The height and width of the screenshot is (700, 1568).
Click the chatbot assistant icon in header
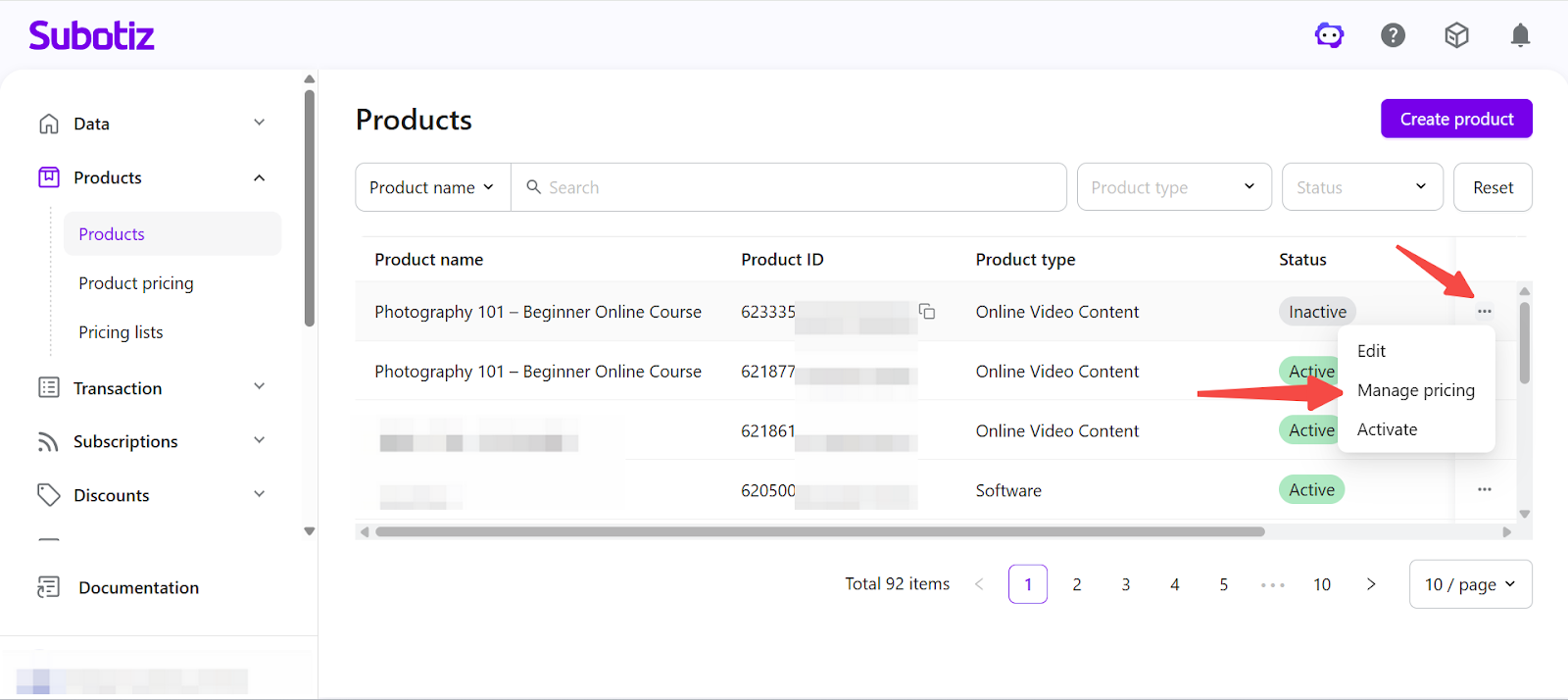coord(1329,36)
